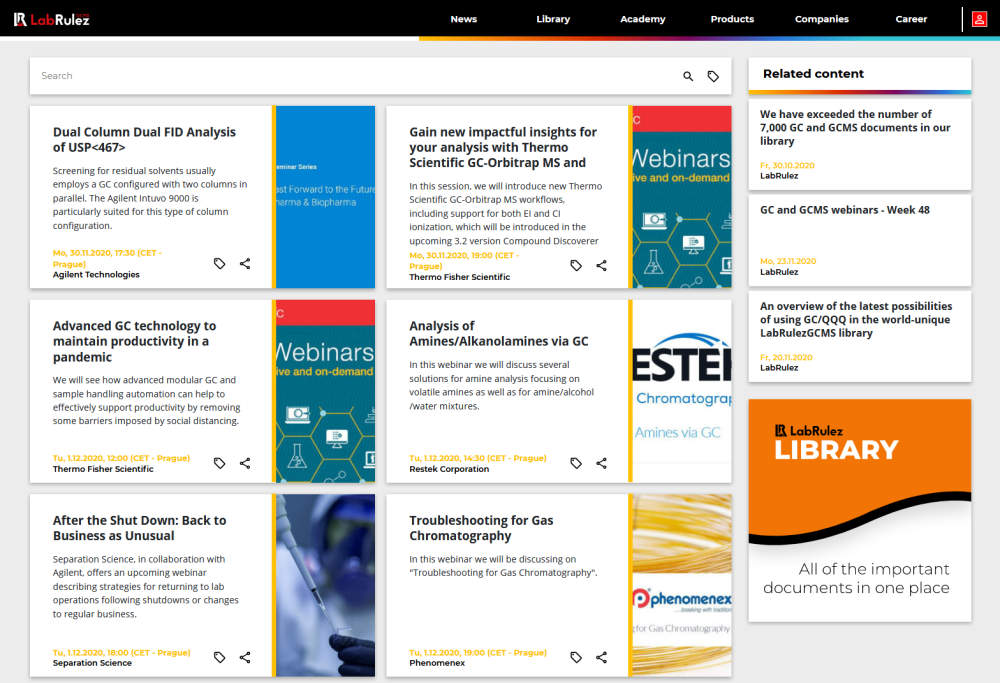Open overview of GC/QQQ possibilities article

click(856, 319)
